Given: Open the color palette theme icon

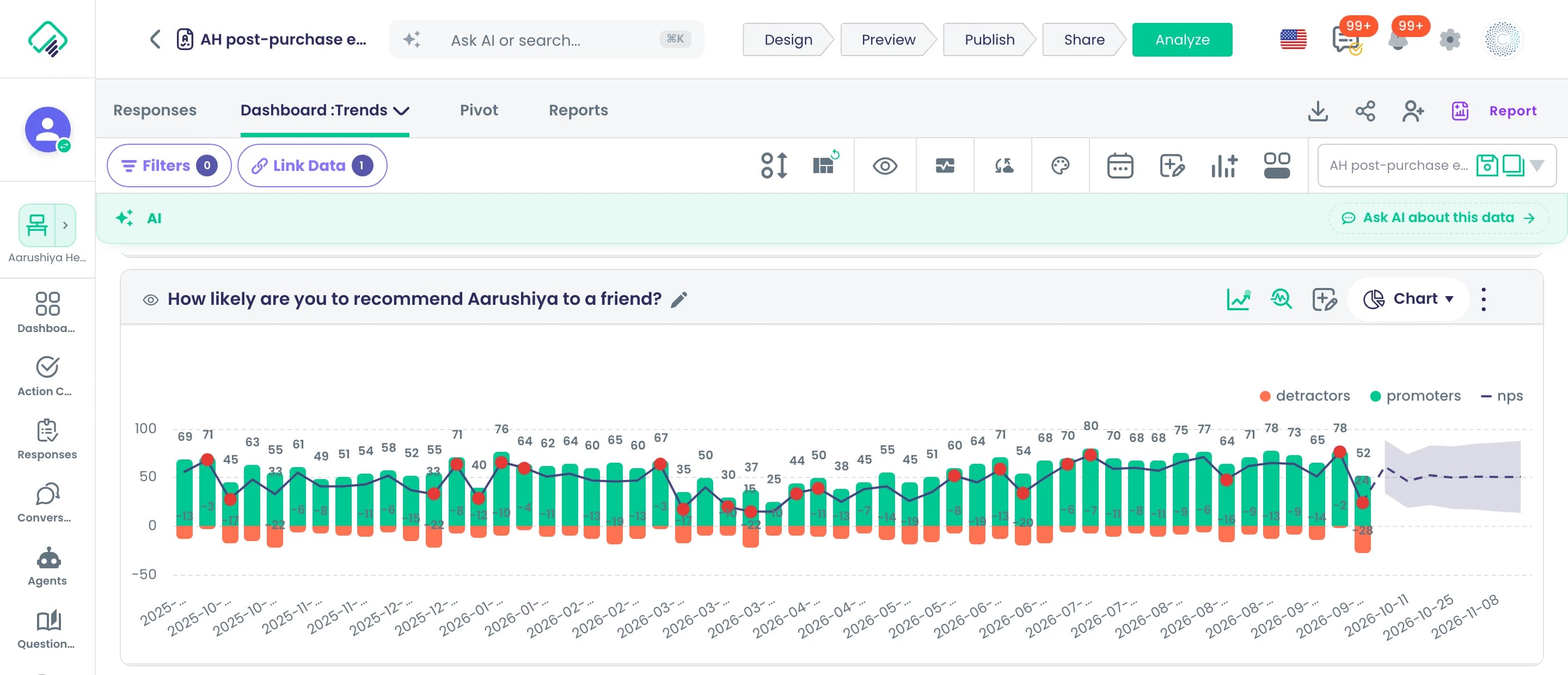Looking at the screenshot, I should click(x=1061, y=165).
